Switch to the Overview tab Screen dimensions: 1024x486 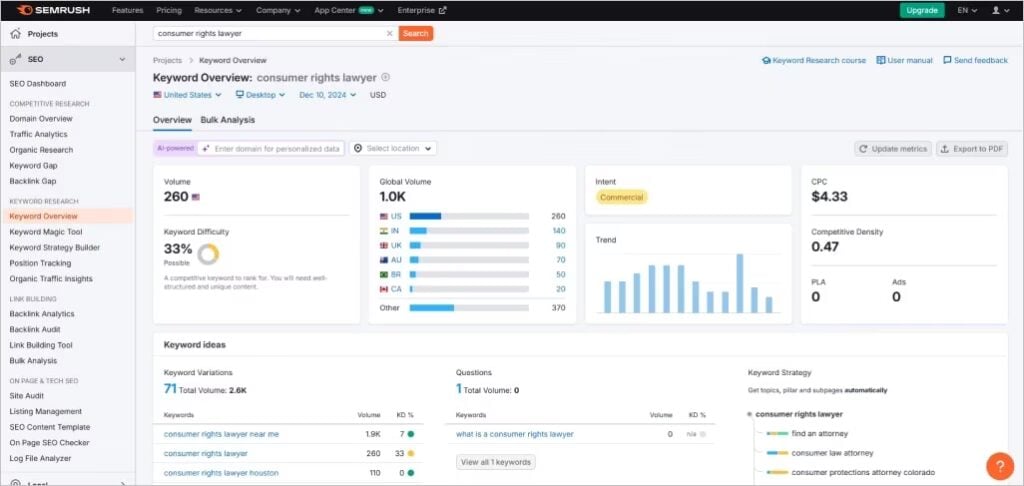point(172,120)
